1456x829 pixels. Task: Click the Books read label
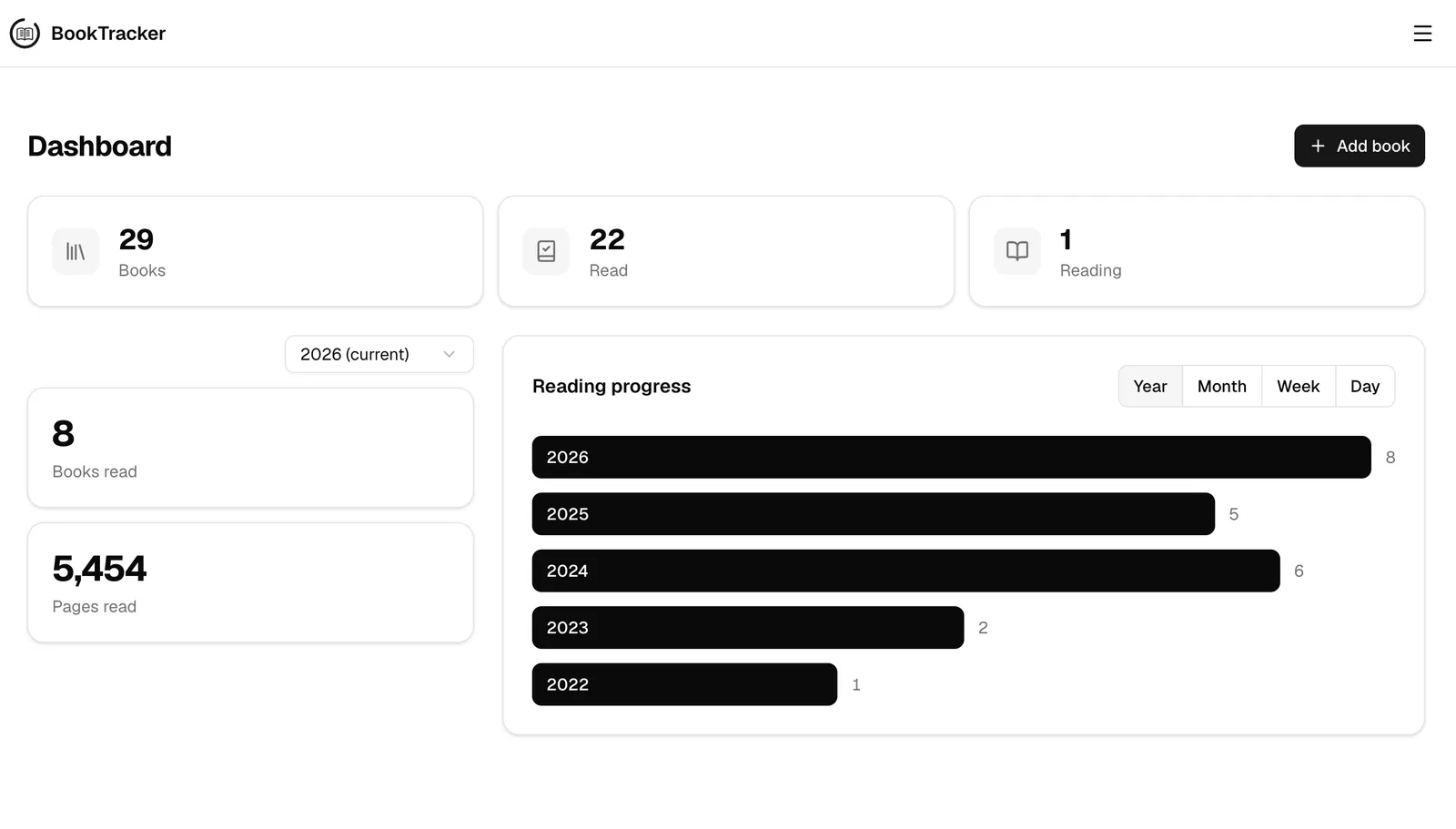[95, 471]
